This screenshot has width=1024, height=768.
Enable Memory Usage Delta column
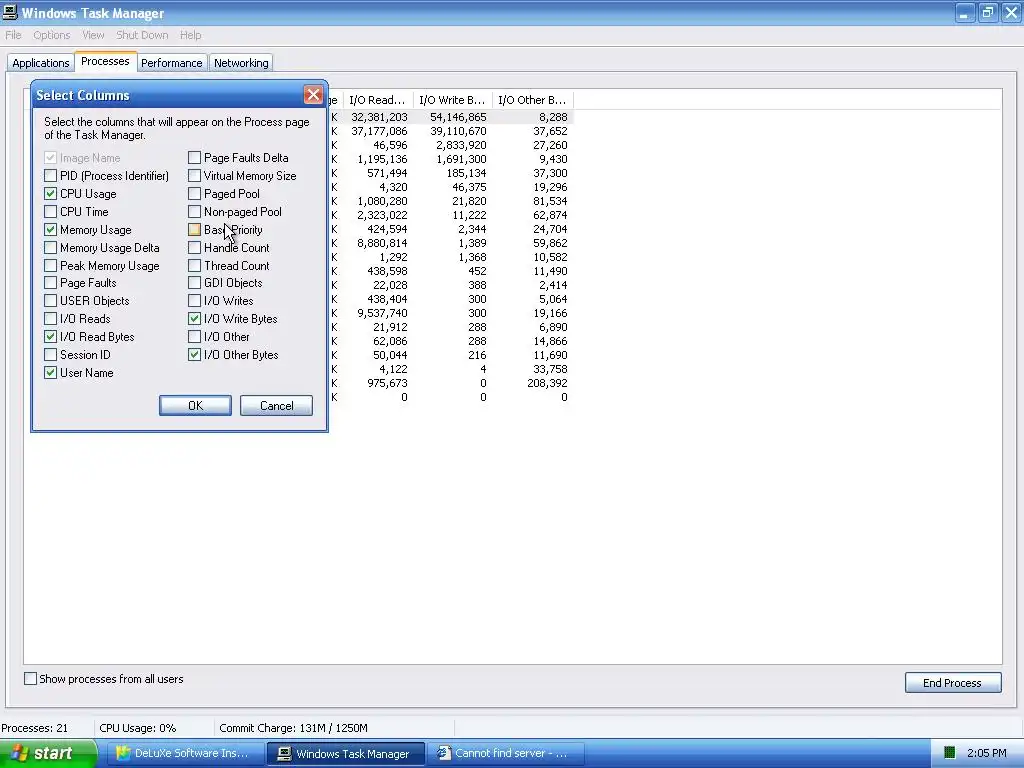pos(50,248)
